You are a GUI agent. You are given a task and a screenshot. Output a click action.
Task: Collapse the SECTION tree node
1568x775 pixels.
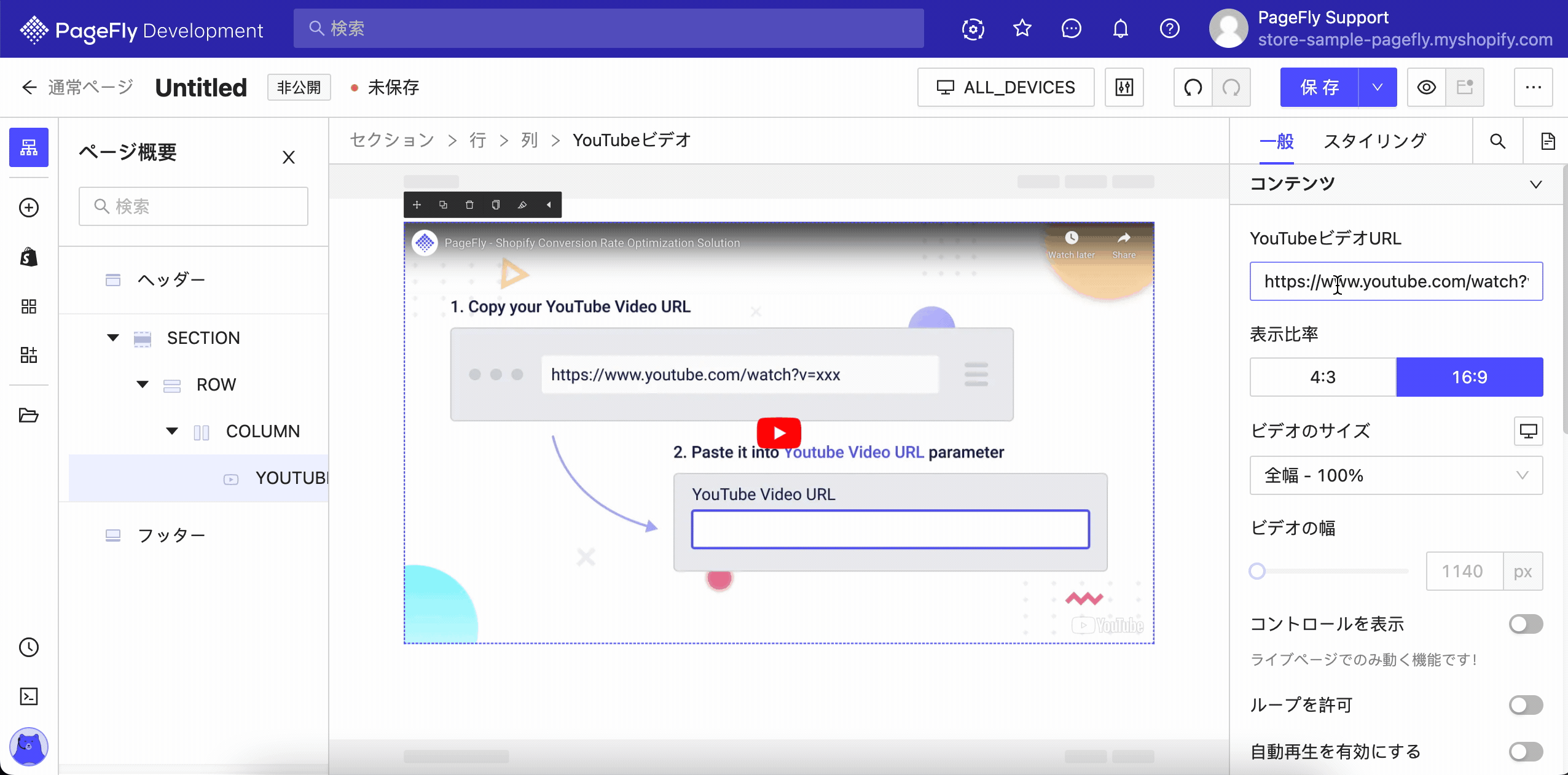[x=113, y=338]
